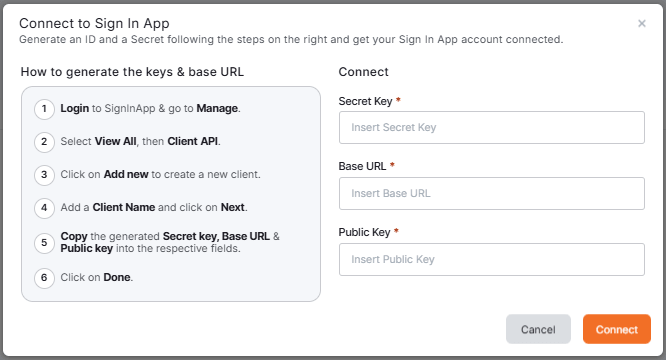The image size is (666, 360).
Task: Click the 'Base URL' field label
Action: click(362, 166)
